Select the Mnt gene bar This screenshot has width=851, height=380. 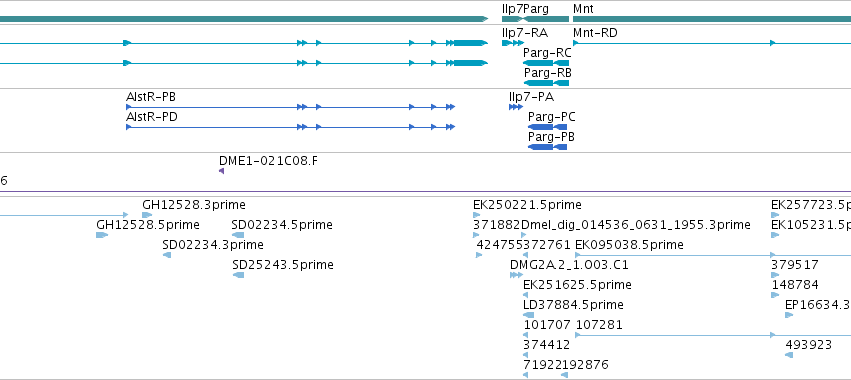[712, 19]
